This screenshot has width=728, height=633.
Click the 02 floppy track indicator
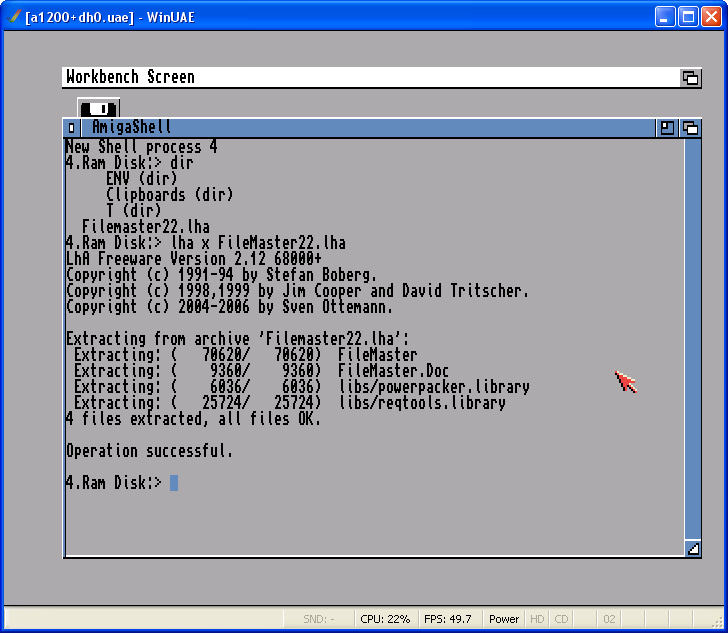tap(609, 619)
